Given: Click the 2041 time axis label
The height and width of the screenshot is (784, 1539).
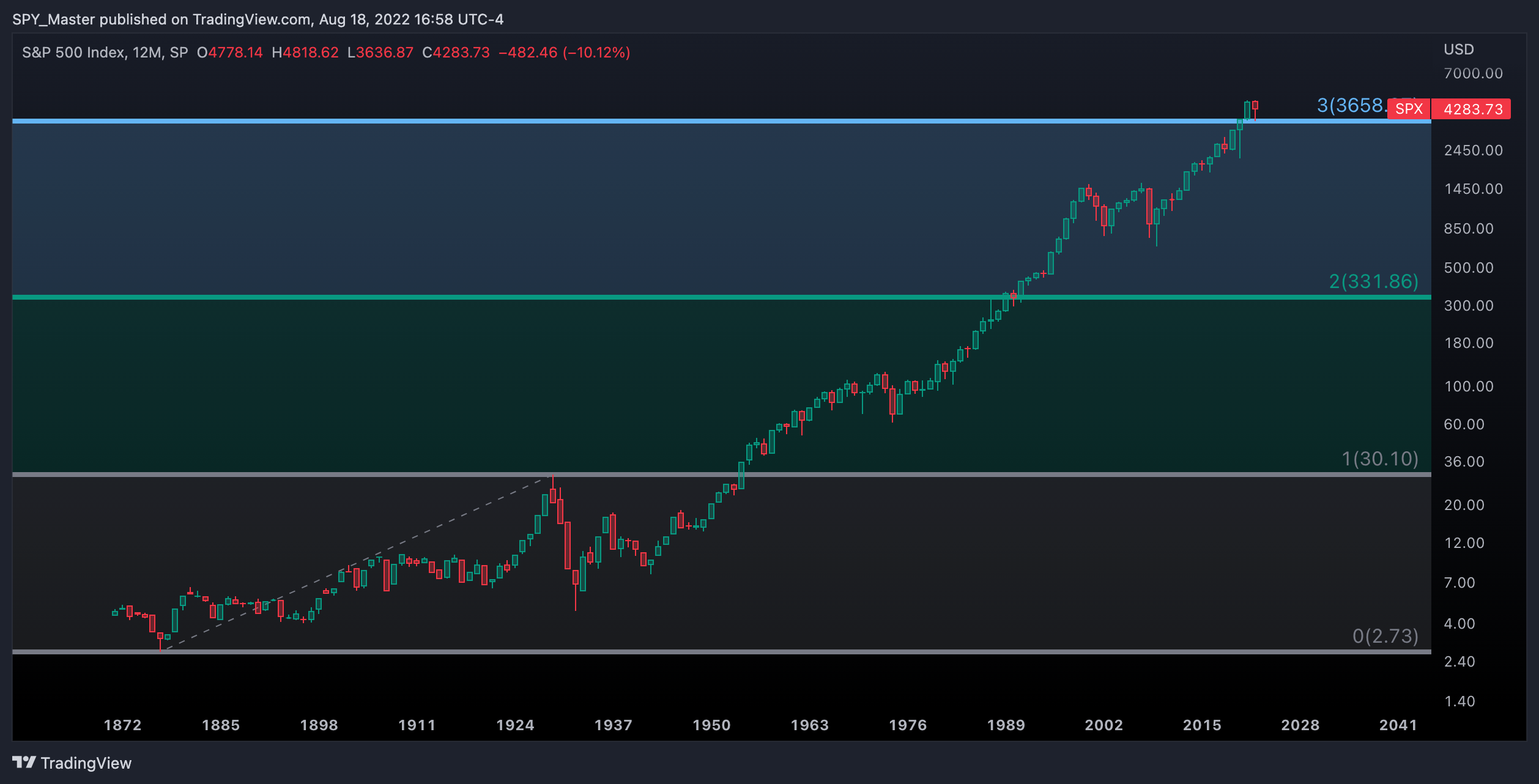Looking at the screenshot, I should pos(1398,725).
